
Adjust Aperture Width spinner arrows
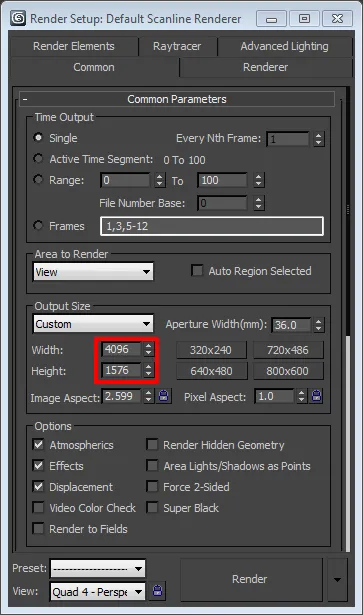point(319,325)
